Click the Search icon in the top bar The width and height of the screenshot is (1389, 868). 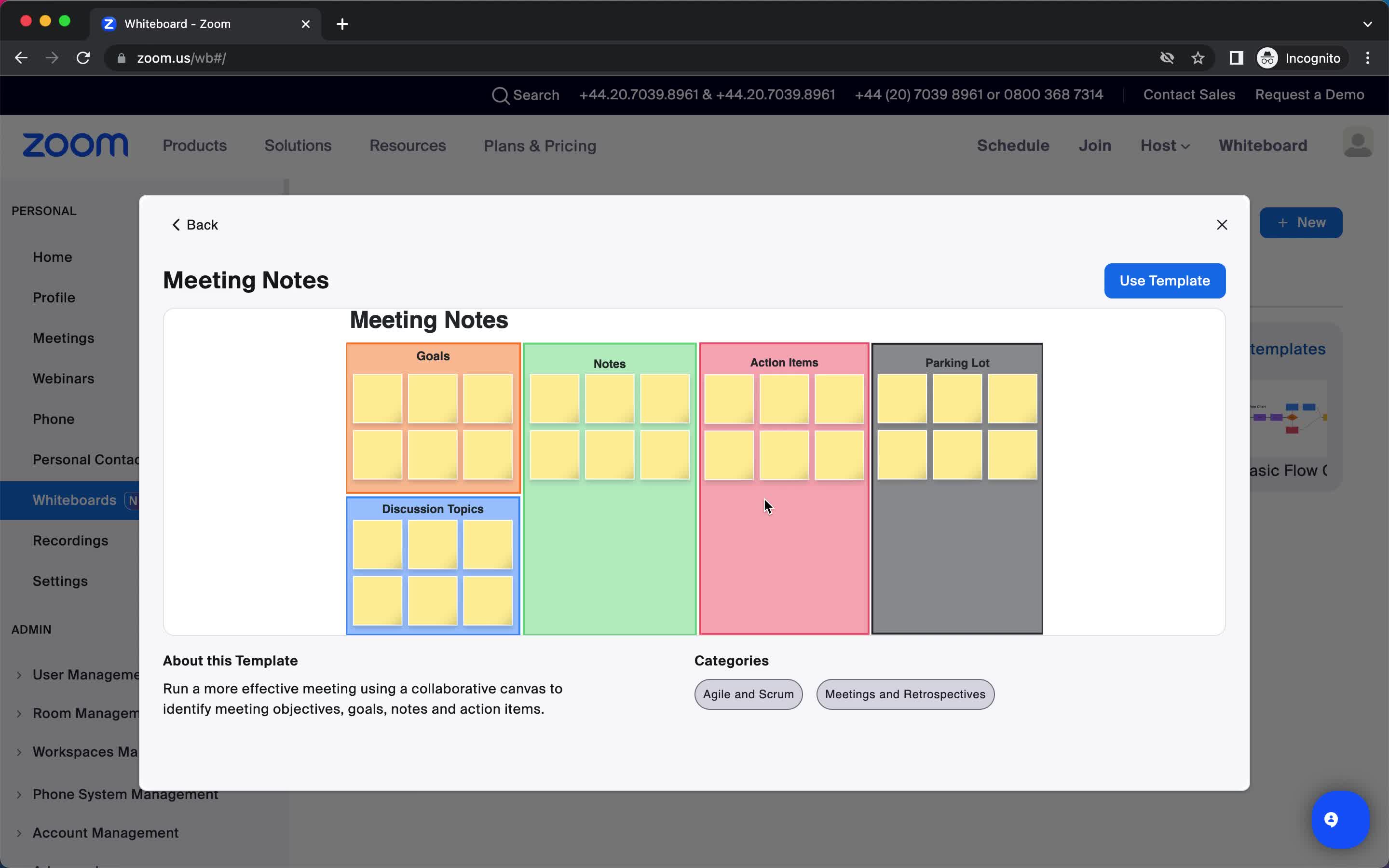click(x=500, y=94)
